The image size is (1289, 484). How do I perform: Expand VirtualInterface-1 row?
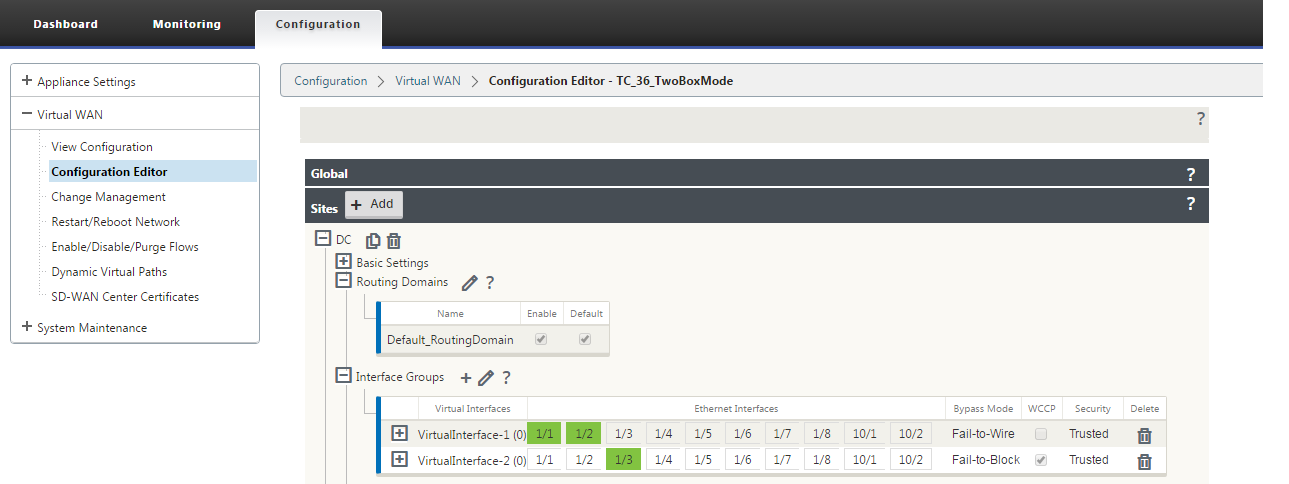(x=399, y=434)
